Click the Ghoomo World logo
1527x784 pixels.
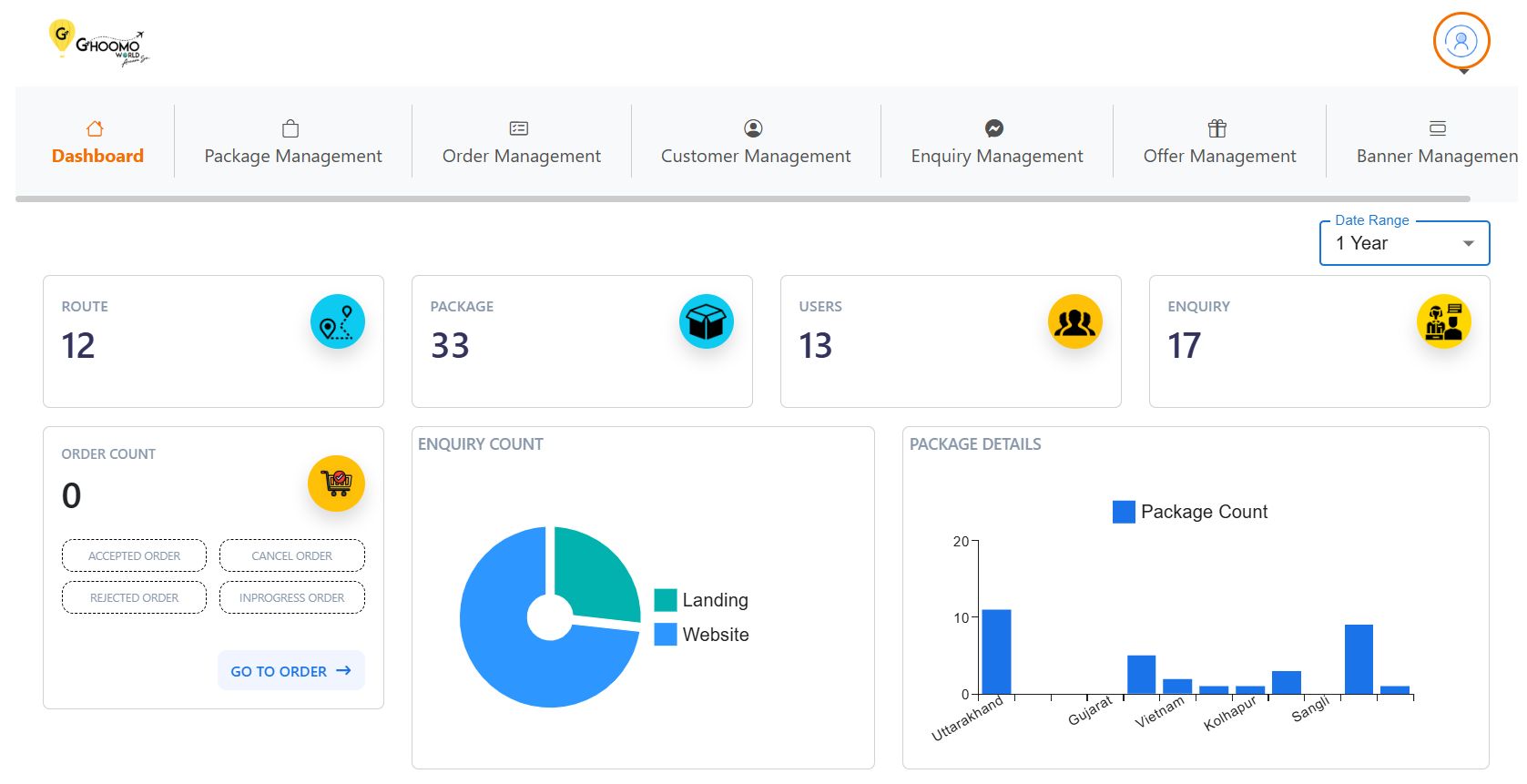97,43
